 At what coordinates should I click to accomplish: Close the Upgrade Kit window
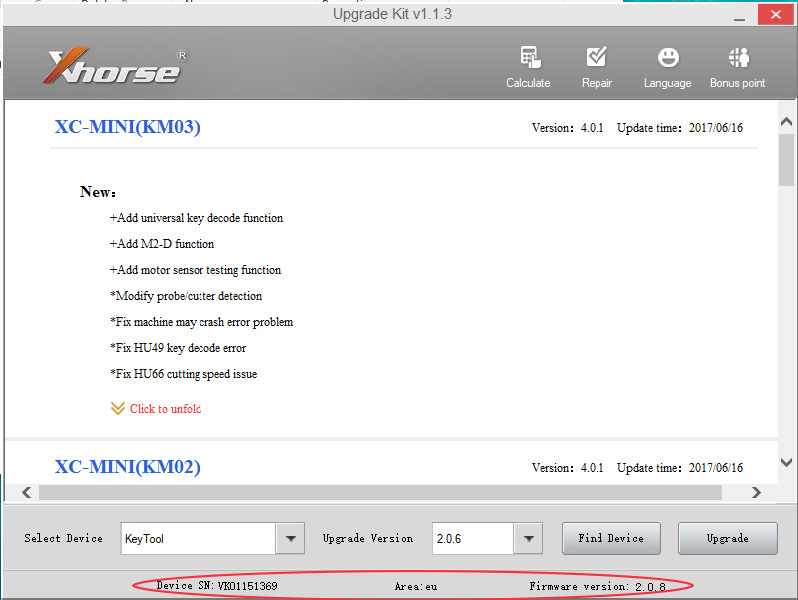[775, 15]
